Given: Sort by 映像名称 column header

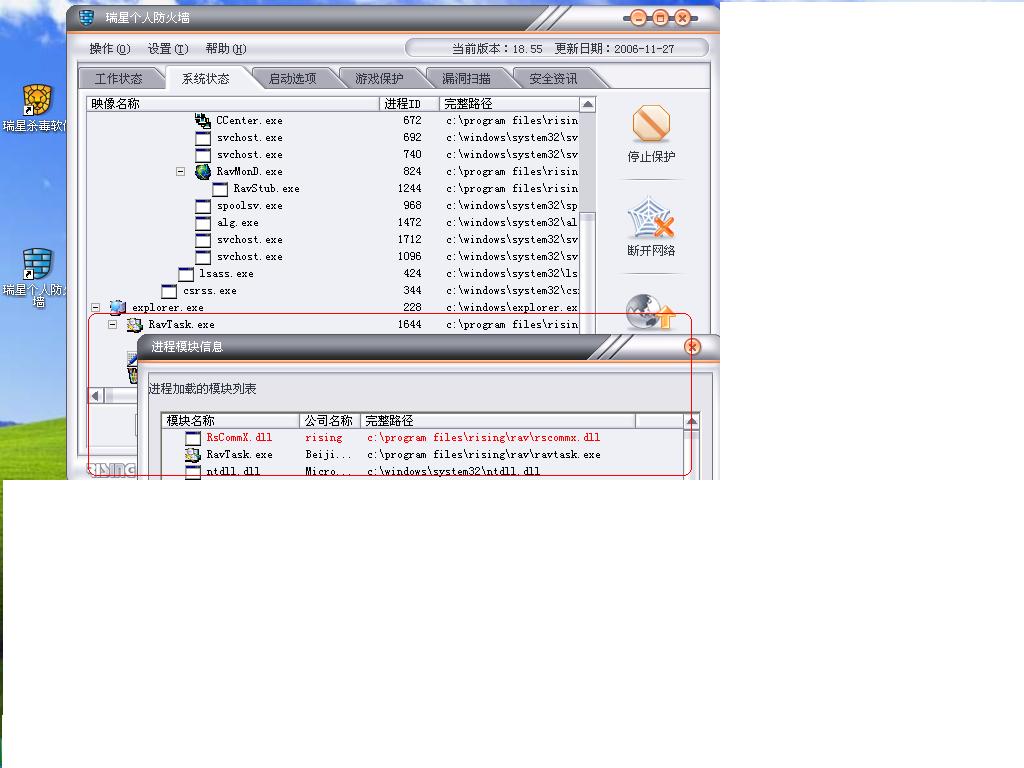Looking at the screenshot, I should (232, 104).
